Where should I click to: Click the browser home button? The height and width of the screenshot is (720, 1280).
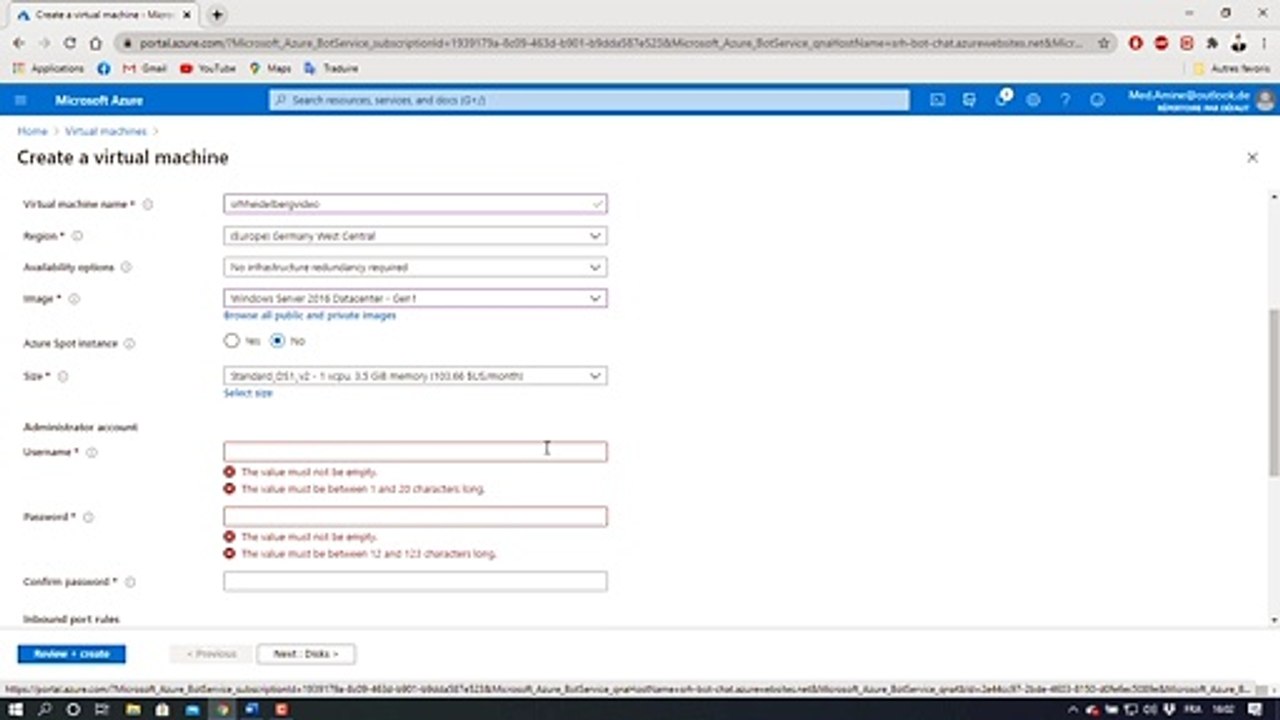pos(96,43)
